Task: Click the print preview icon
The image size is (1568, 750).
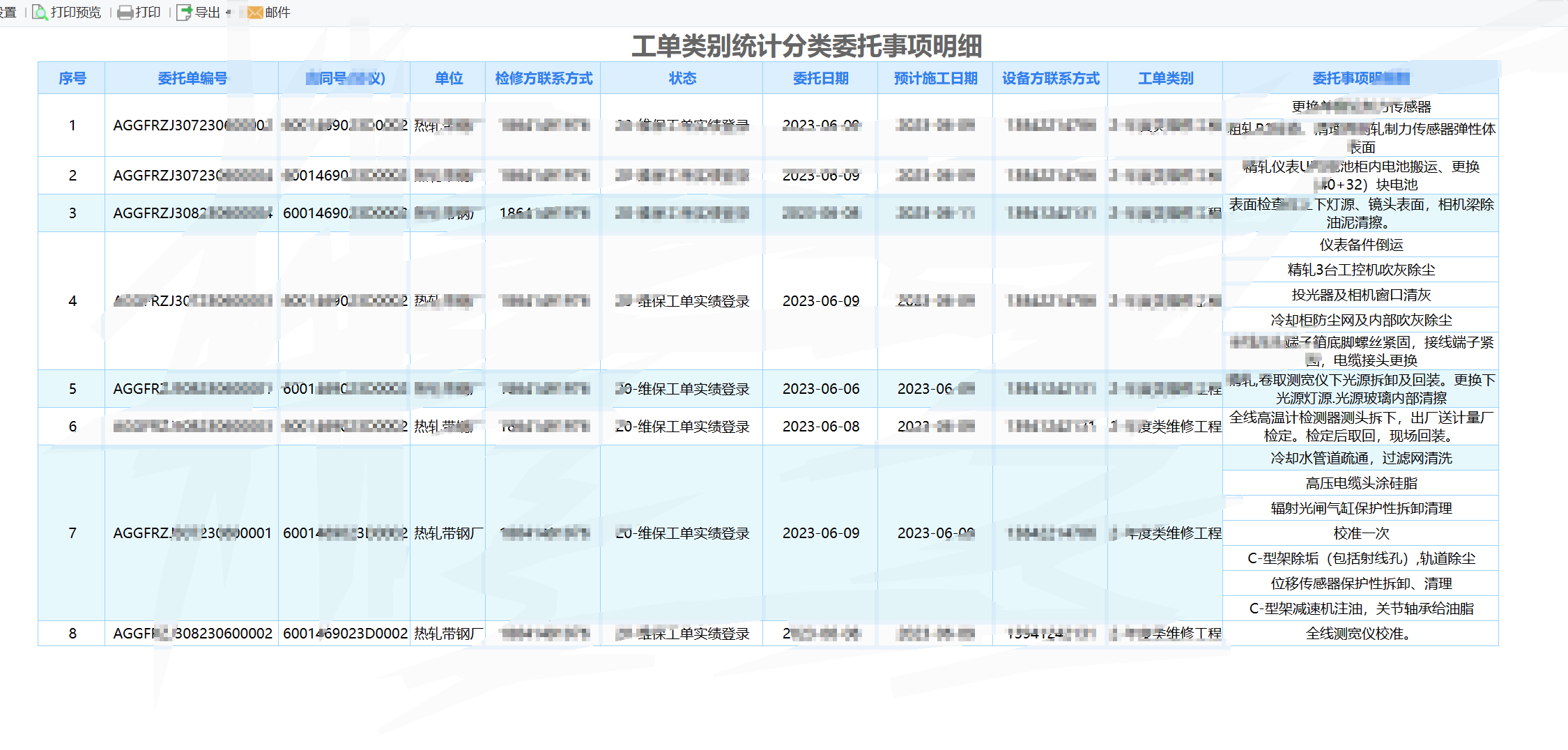Action: point(40,13)
